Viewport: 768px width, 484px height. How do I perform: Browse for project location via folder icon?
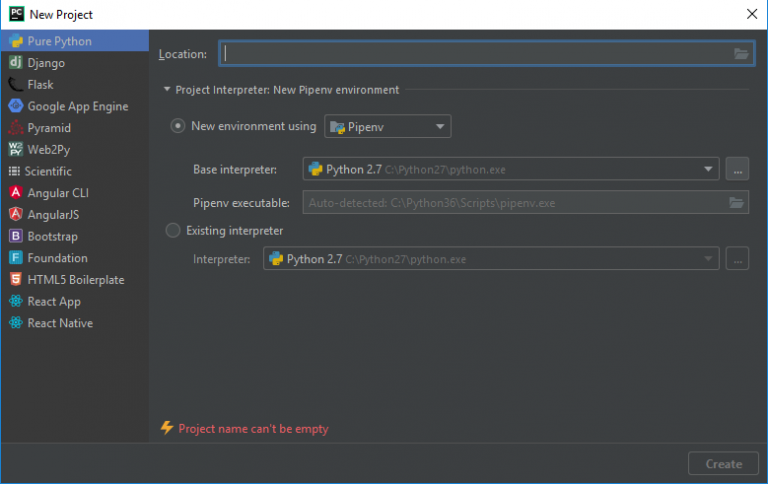pos(741,54)
